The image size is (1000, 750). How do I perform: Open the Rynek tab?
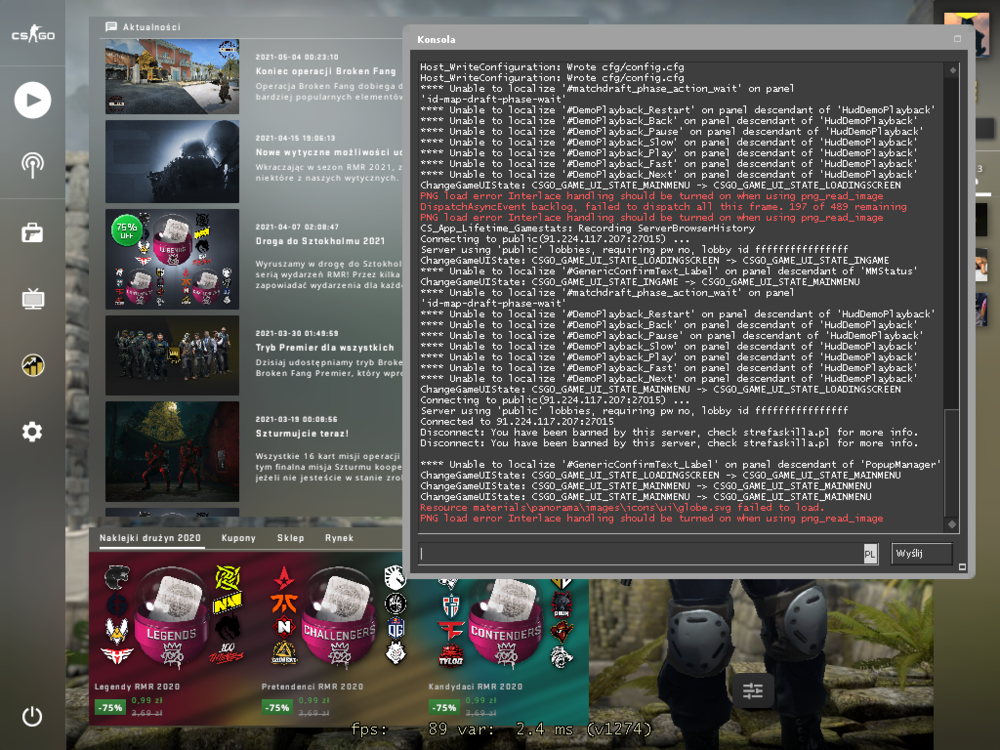(339, 538)
